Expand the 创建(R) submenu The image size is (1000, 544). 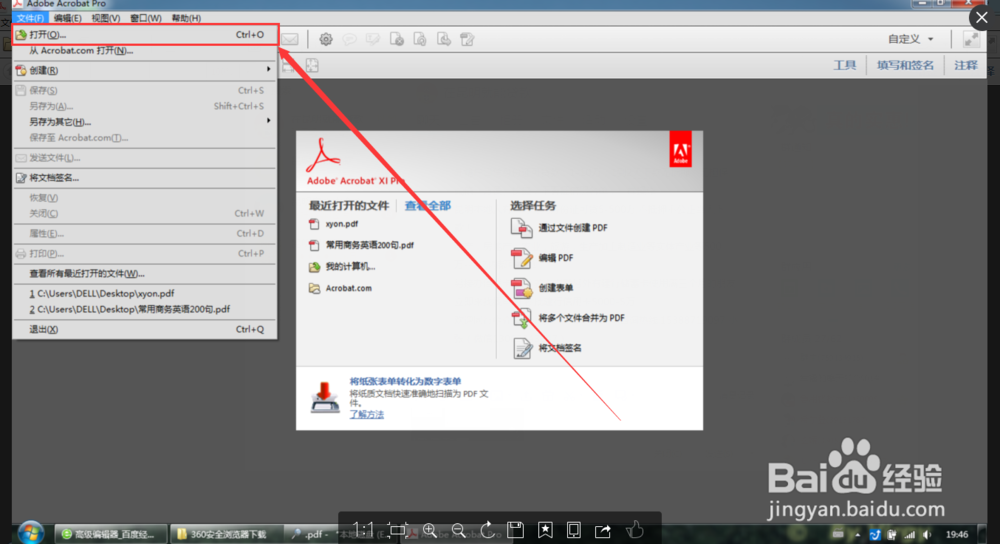tap(145, 70)
